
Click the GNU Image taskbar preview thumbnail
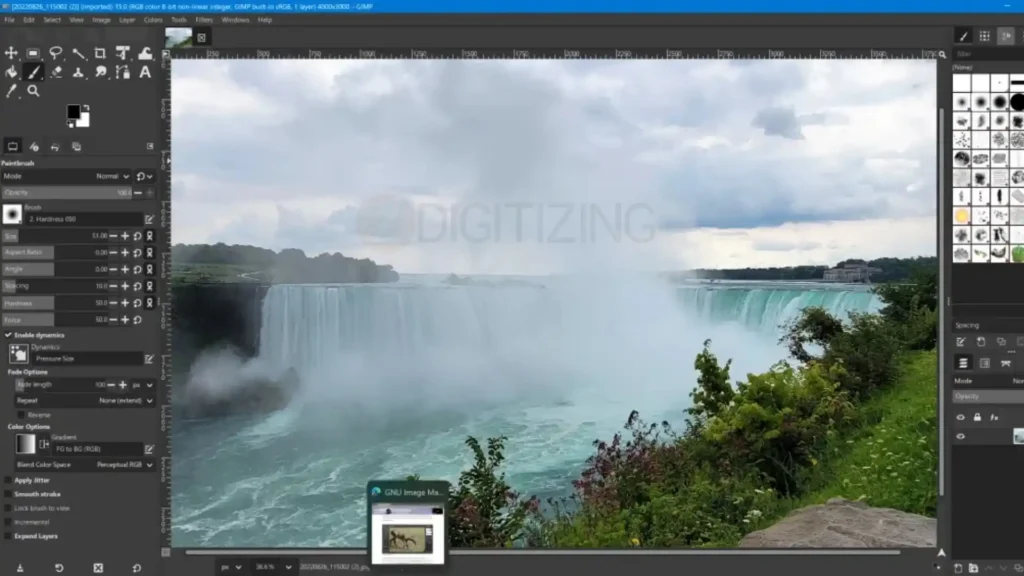pyautogui.click(x=408, y=534)
